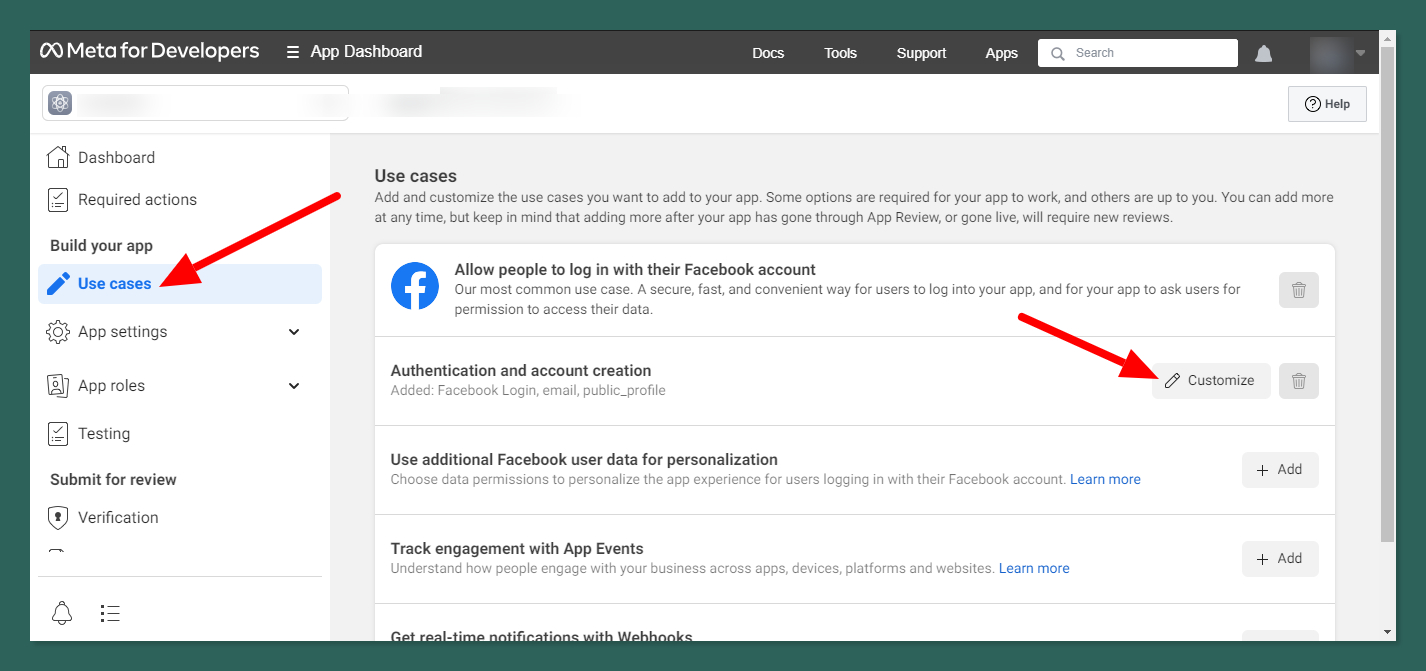Add the Facebook user data personalization use case
This screenshot has width=1426, height=671.
coord(1279,470)
